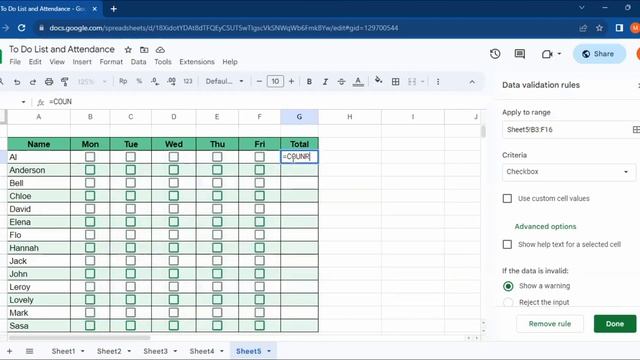Decrease font size with the minus button

pos(259,81)
